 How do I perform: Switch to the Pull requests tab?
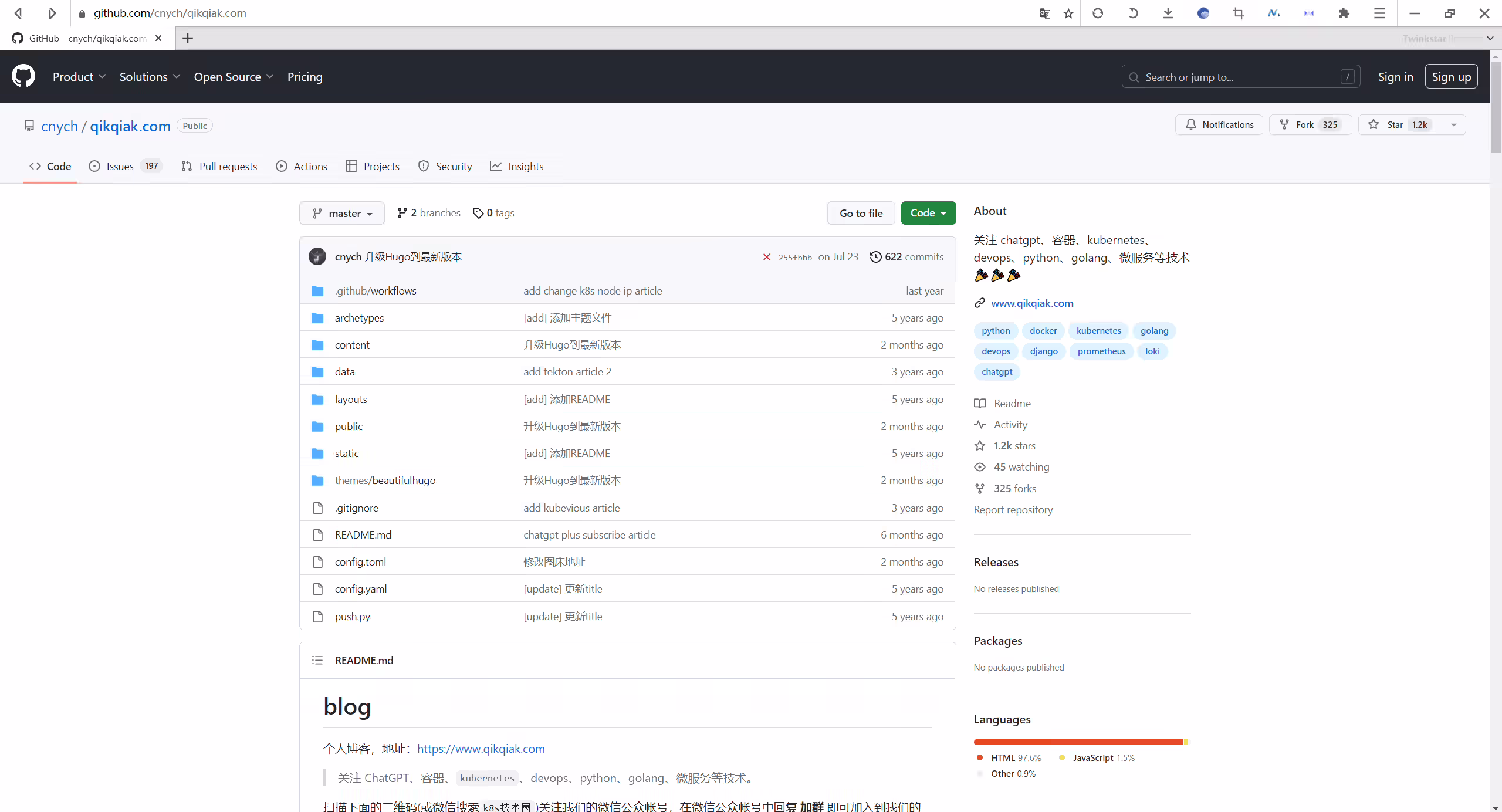pos(219,166)
